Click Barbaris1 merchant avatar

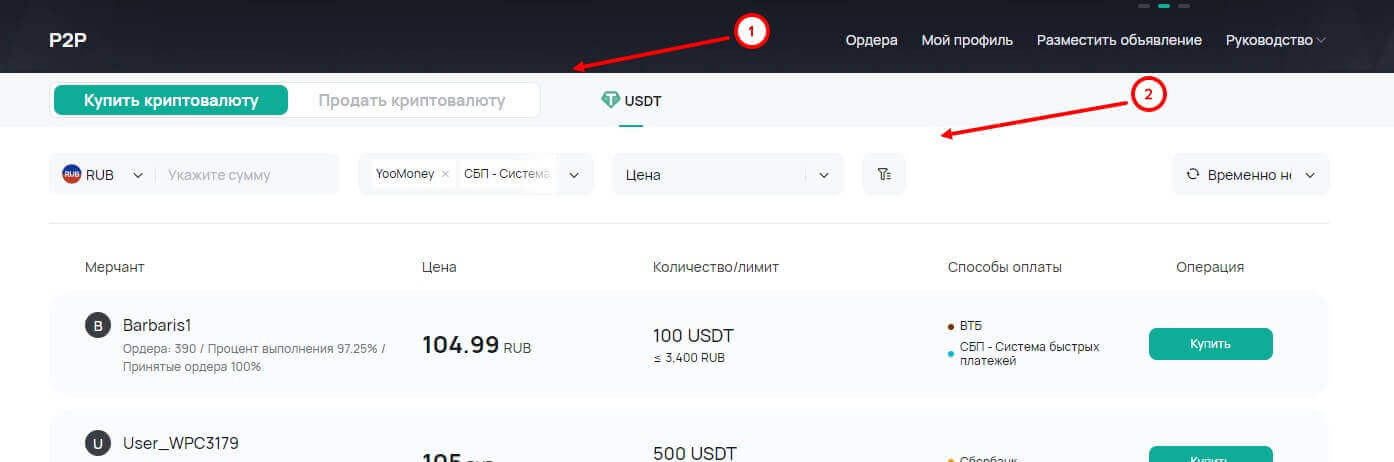coord(98,326)
